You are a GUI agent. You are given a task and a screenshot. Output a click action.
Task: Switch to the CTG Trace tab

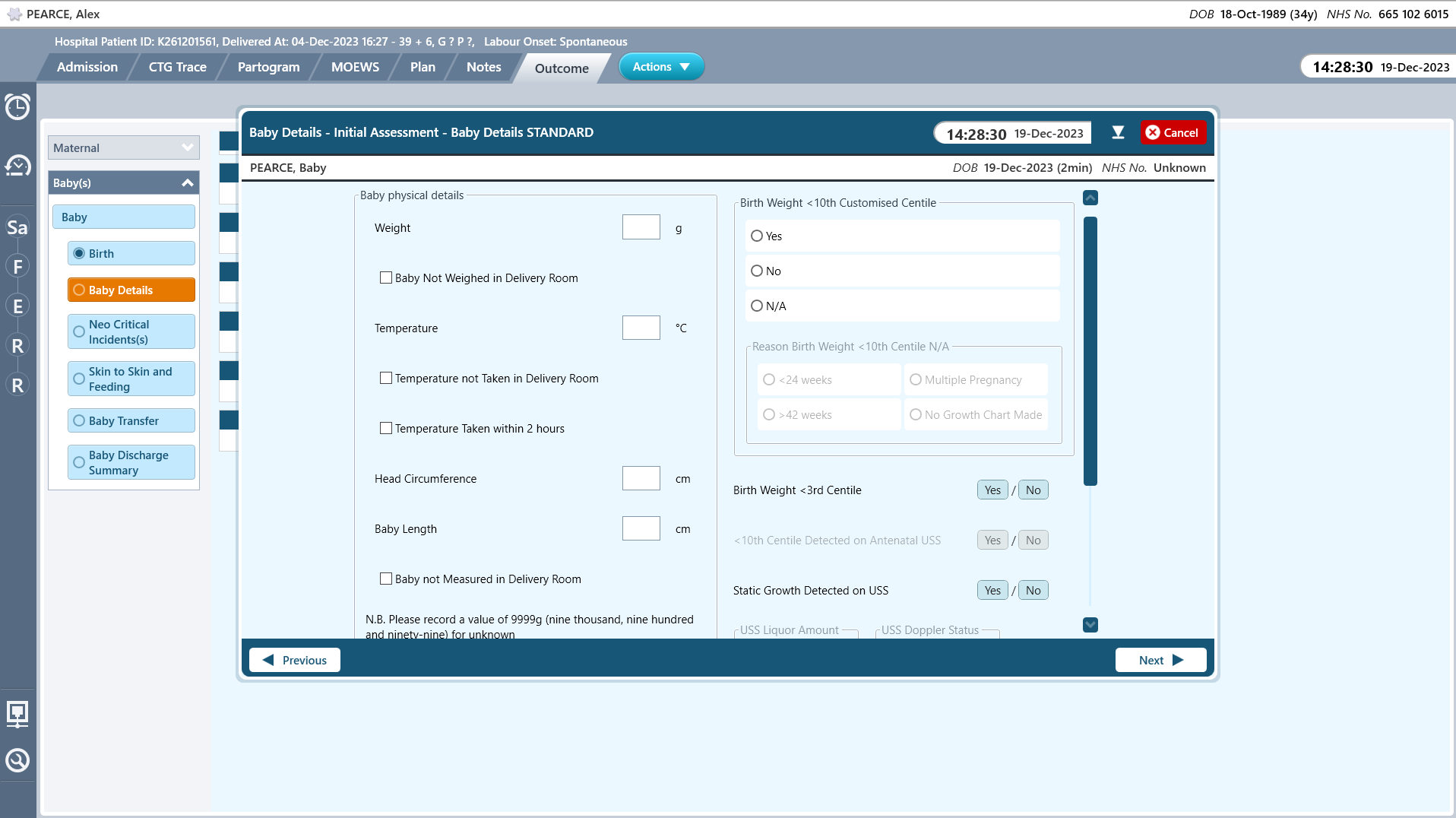(x=178, y=67)
